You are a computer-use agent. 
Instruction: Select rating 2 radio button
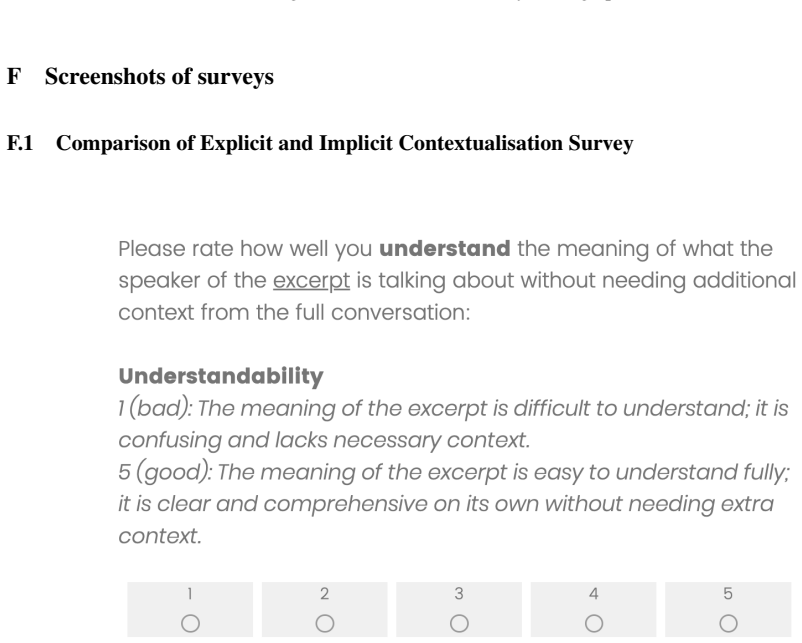pyautogui.click(x=325, y=624)
